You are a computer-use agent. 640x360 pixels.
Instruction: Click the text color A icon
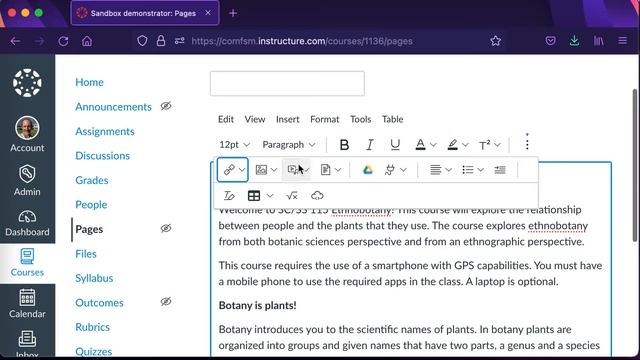pyautogui.click(x=420, y=144)
